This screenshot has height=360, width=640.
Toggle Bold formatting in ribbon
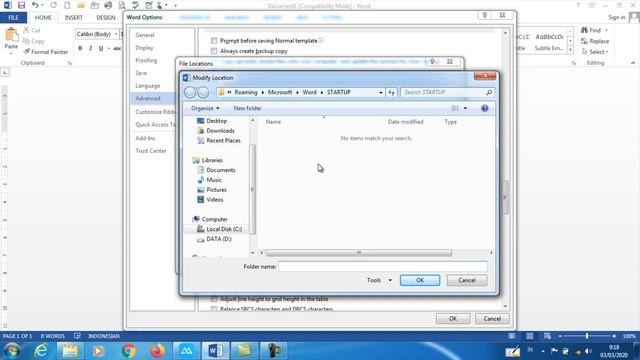(80, 48)
